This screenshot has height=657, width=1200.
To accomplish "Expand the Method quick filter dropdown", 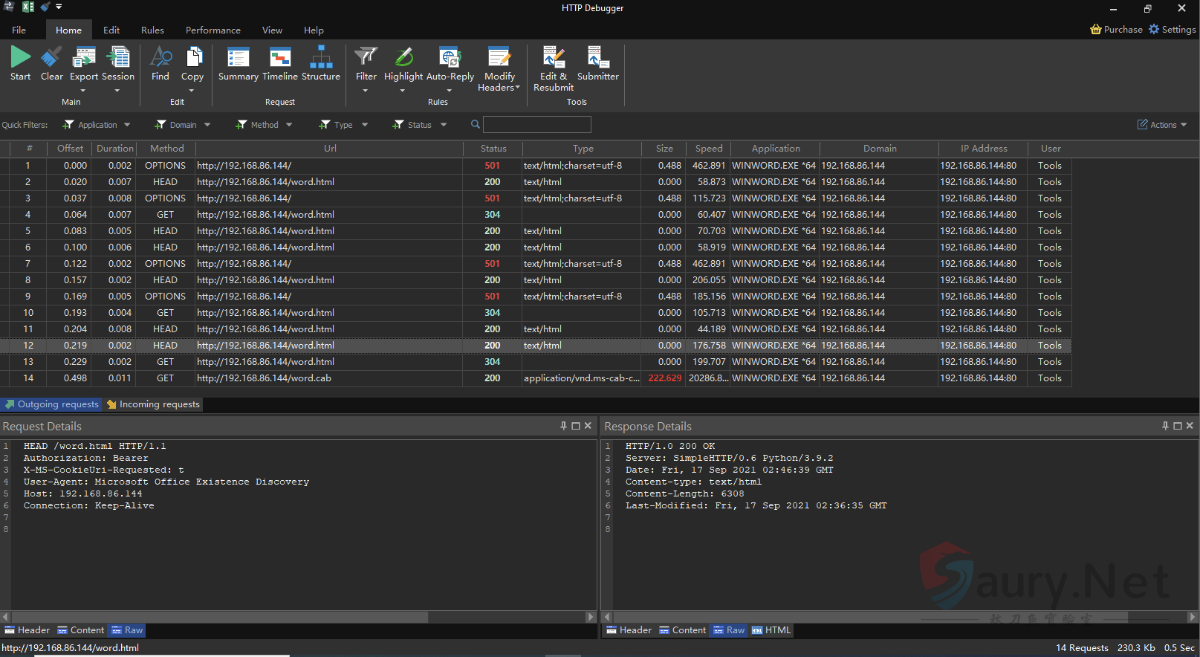I will point(264,125).
